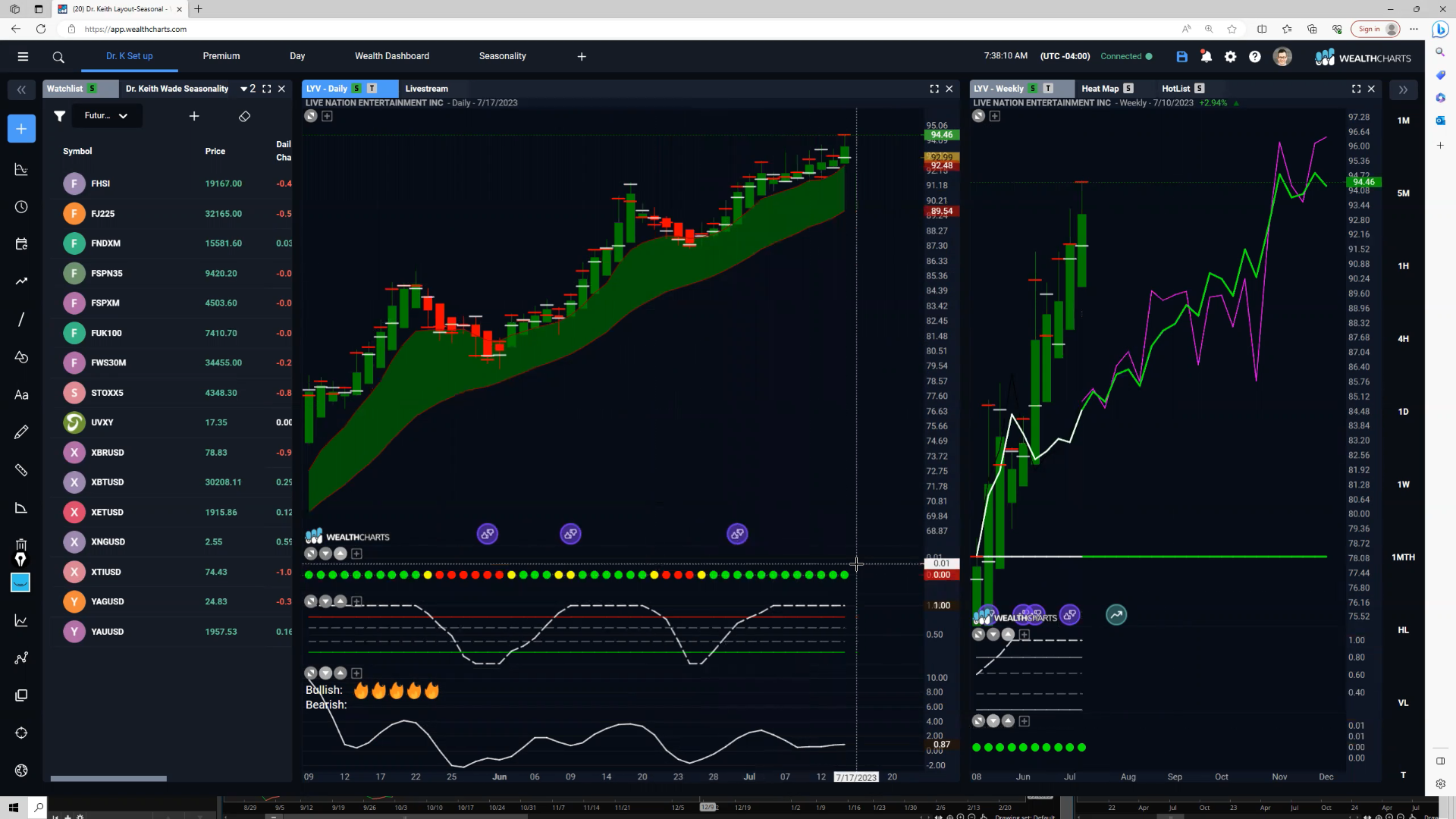Toggle the T badge on LYV Weekly tab

1048,89
